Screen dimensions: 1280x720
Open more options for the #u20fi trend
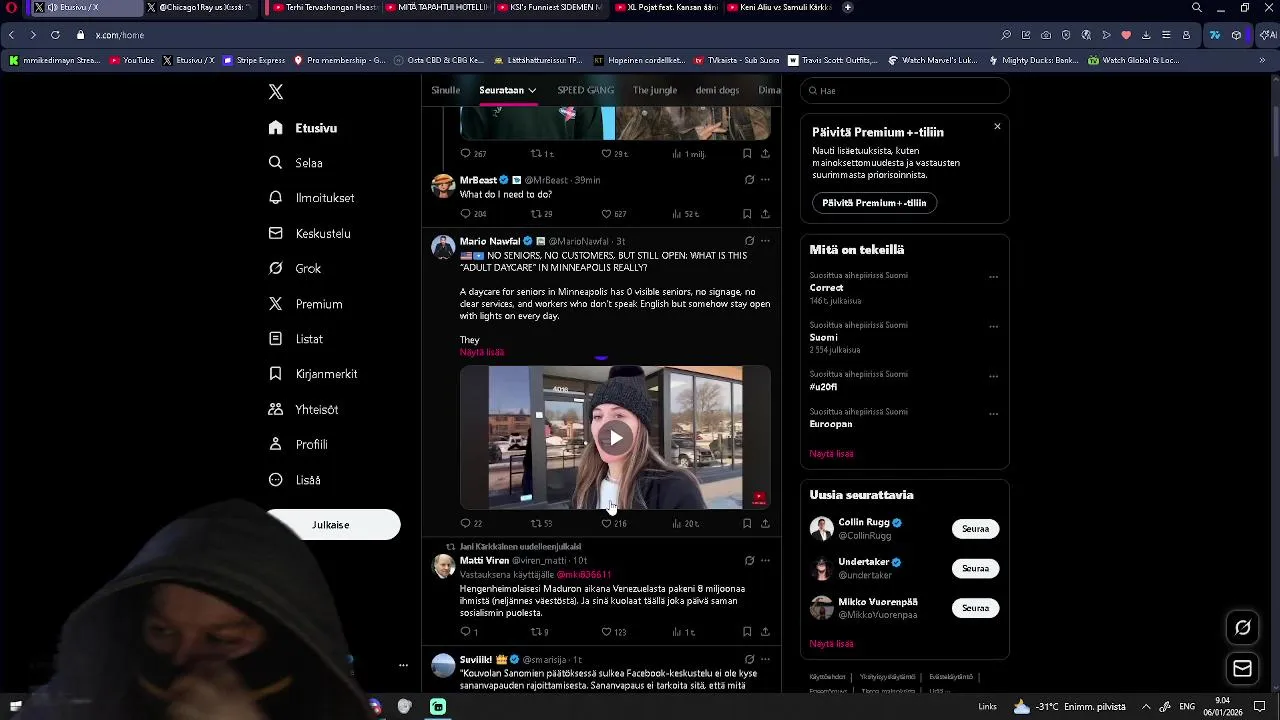coord(993,376)
